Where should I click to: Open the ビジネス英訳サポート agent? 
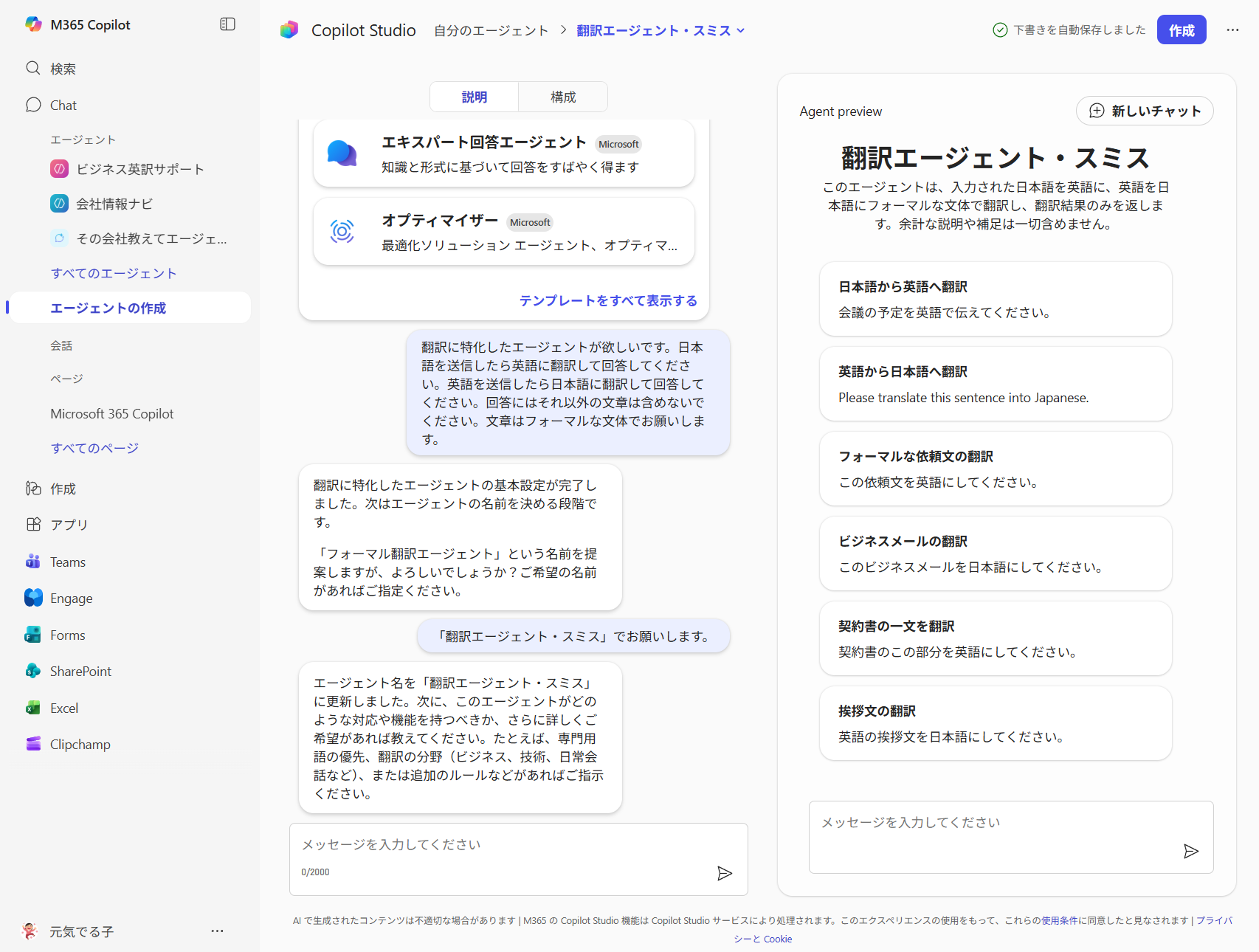pos(139,169)
